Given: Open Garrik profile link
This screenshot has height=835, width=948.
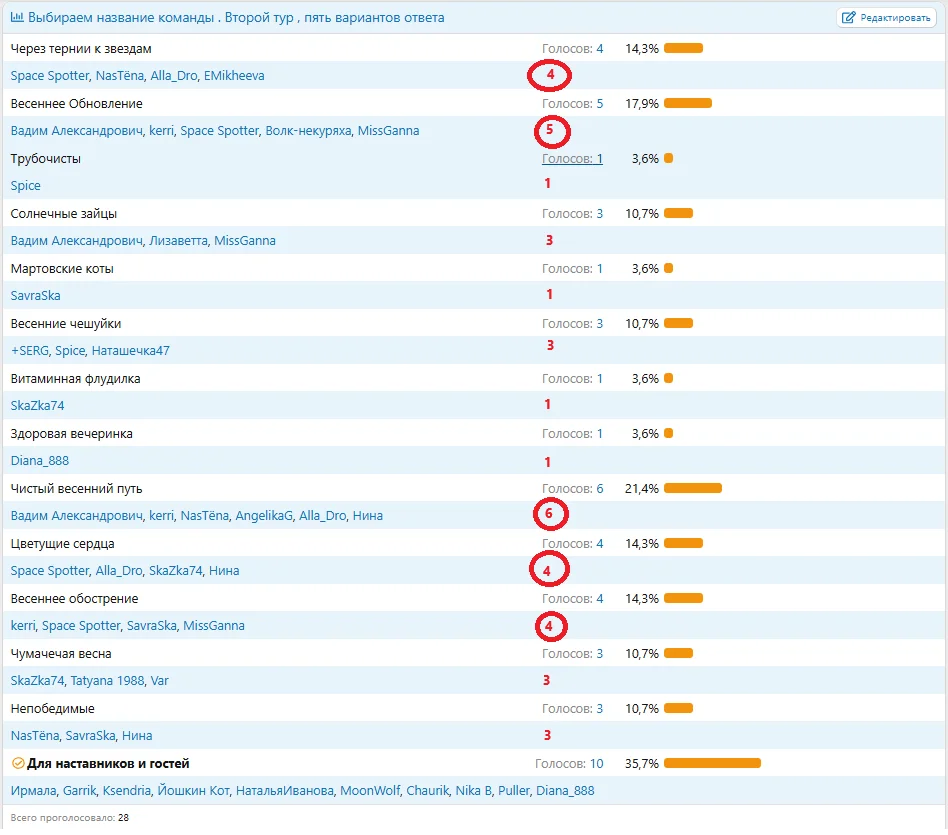Looking at the screenshot, I should coord(79,791).
